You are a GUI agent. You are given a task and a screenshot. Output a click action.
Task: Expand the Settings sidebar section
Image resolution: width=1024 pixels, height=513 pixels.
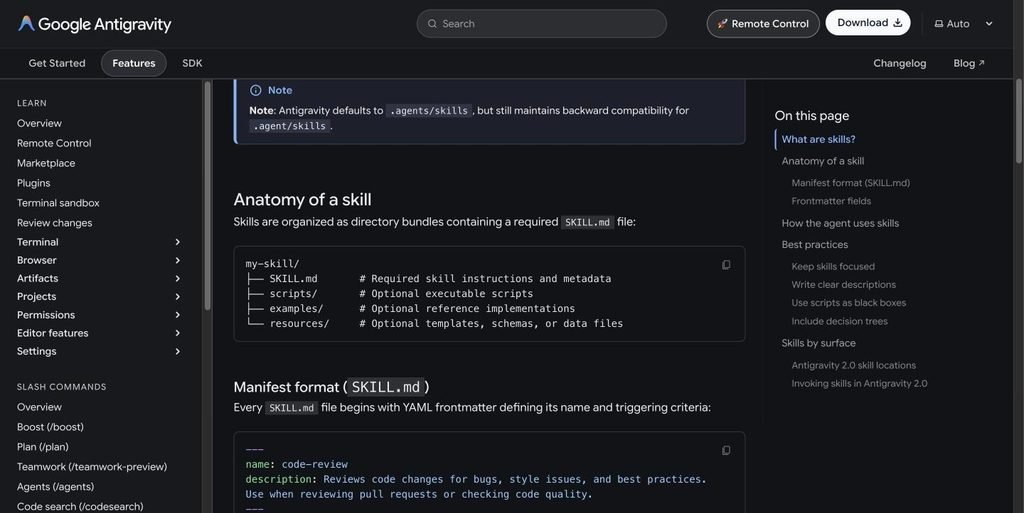pos(177,352)
